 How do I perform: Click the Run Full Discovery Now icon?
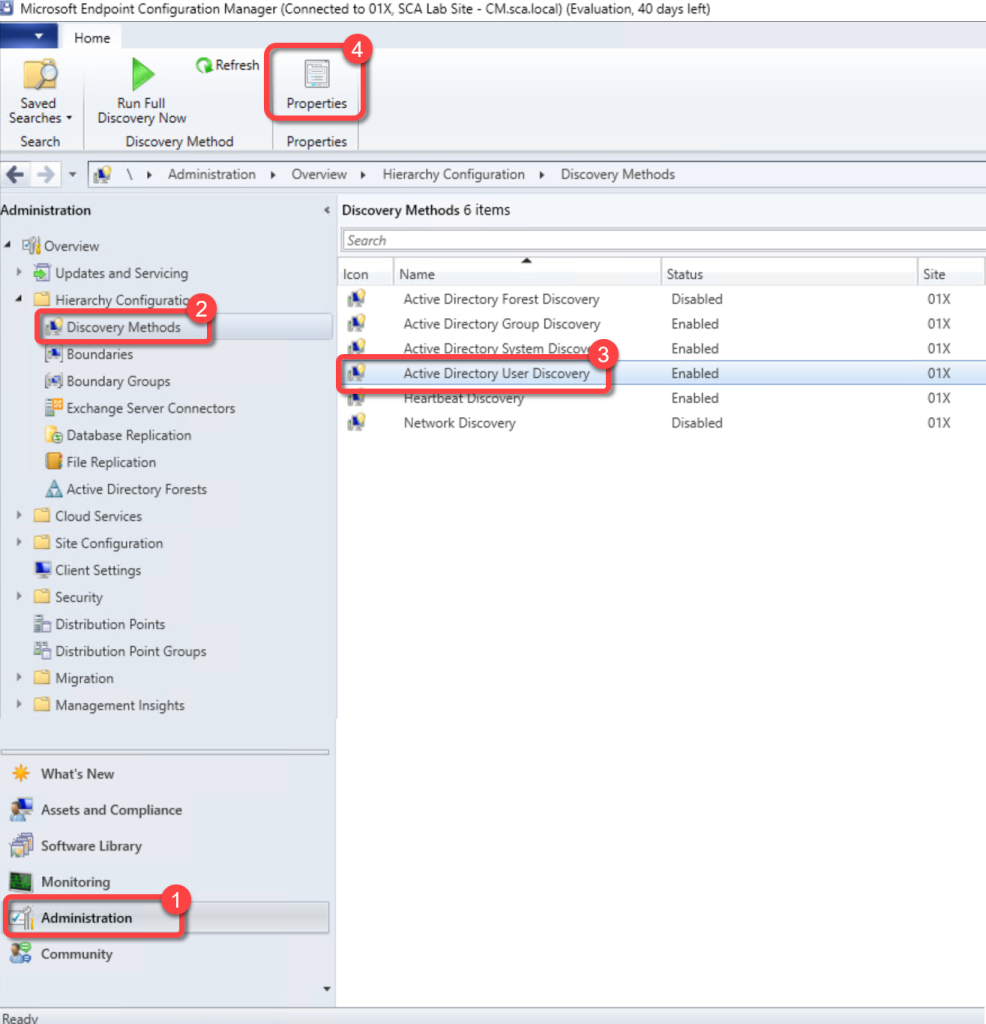(142, 74)
